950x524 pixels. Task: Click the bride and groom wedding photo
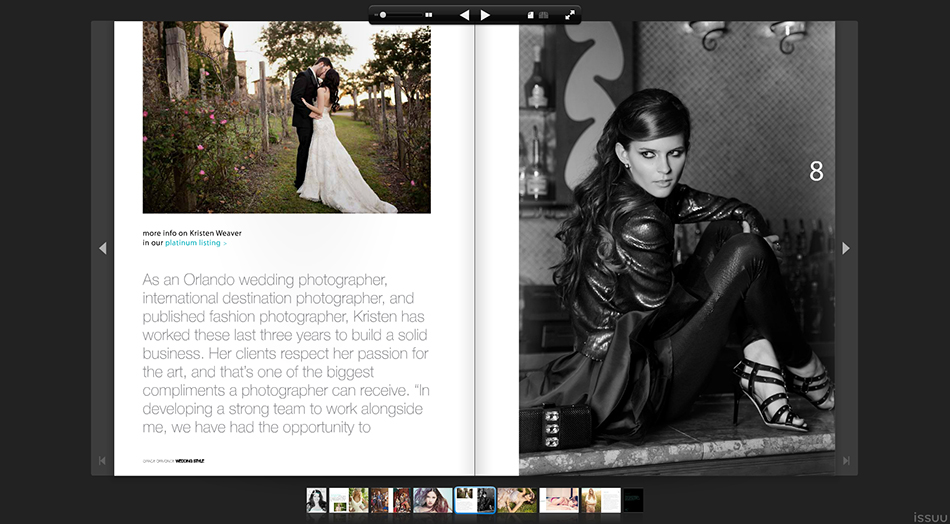click(x=286, y=118)
